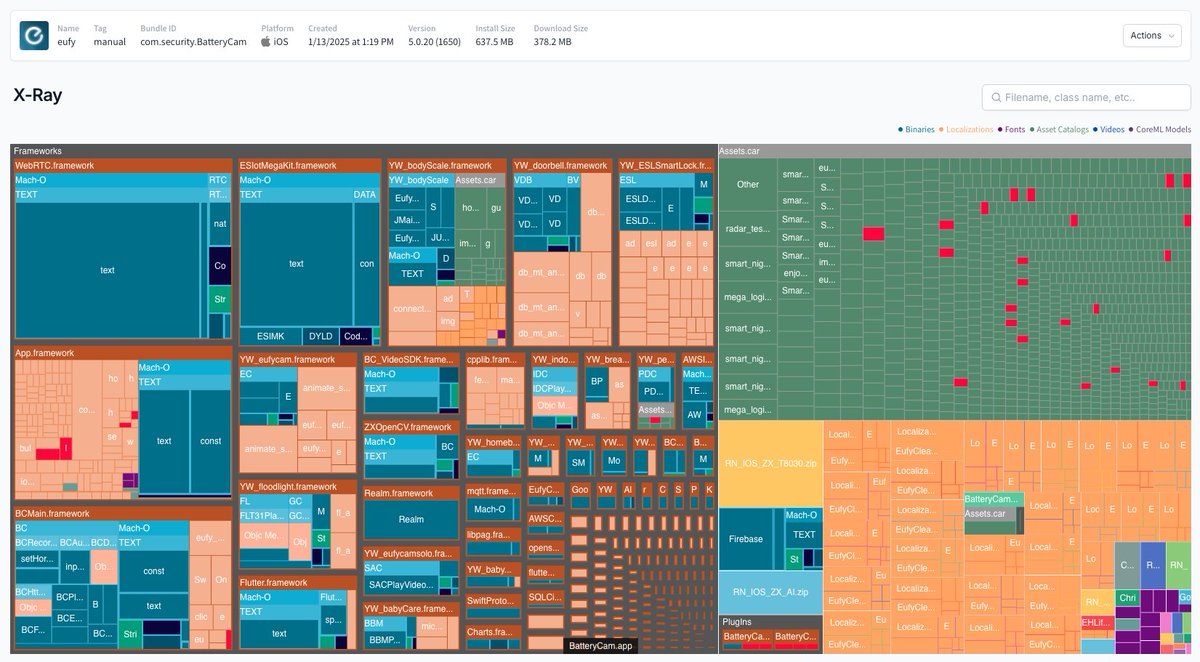Select the YW_ESLSmartLock framework header
This screenshot has width=1200, height=662.
click(x=664, y=165)
